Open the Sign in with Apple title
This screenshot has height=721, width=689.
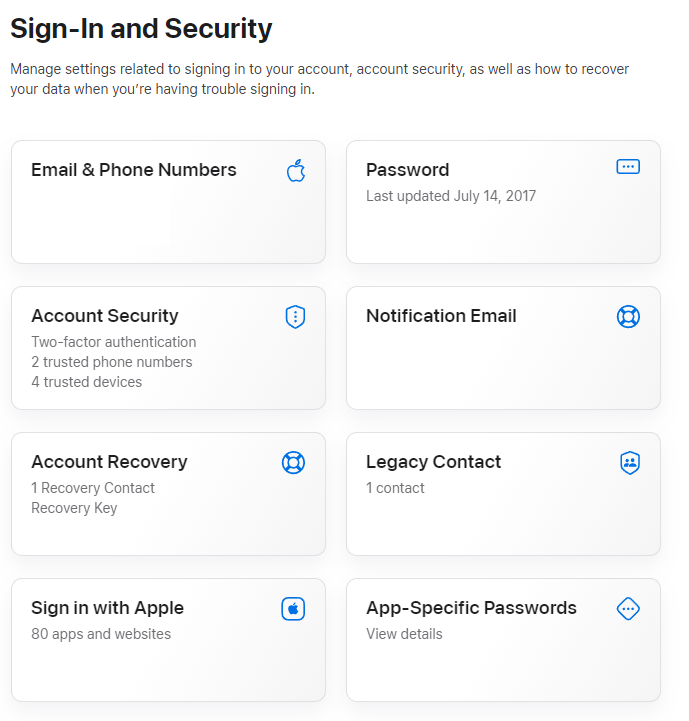coord(107,608)
